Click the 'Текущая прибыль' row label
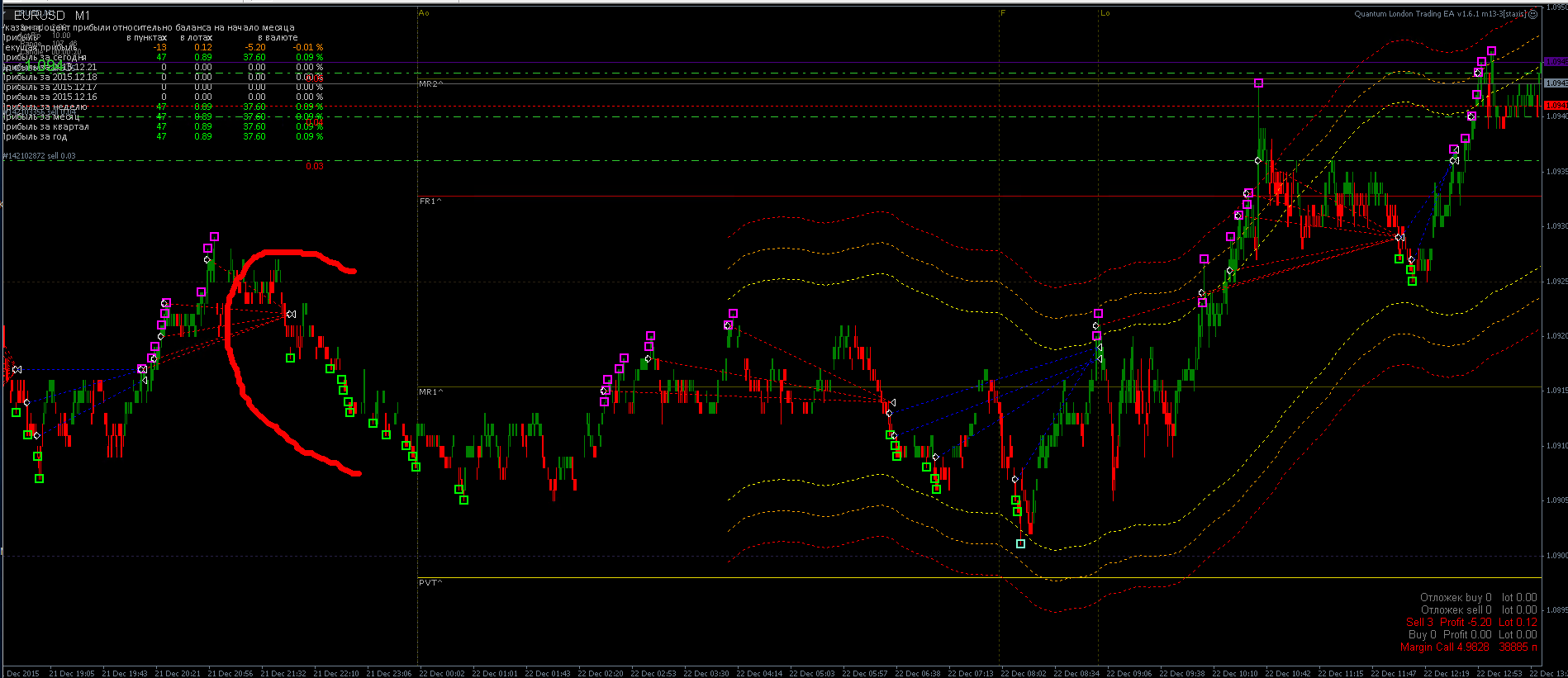 point(40,47)
